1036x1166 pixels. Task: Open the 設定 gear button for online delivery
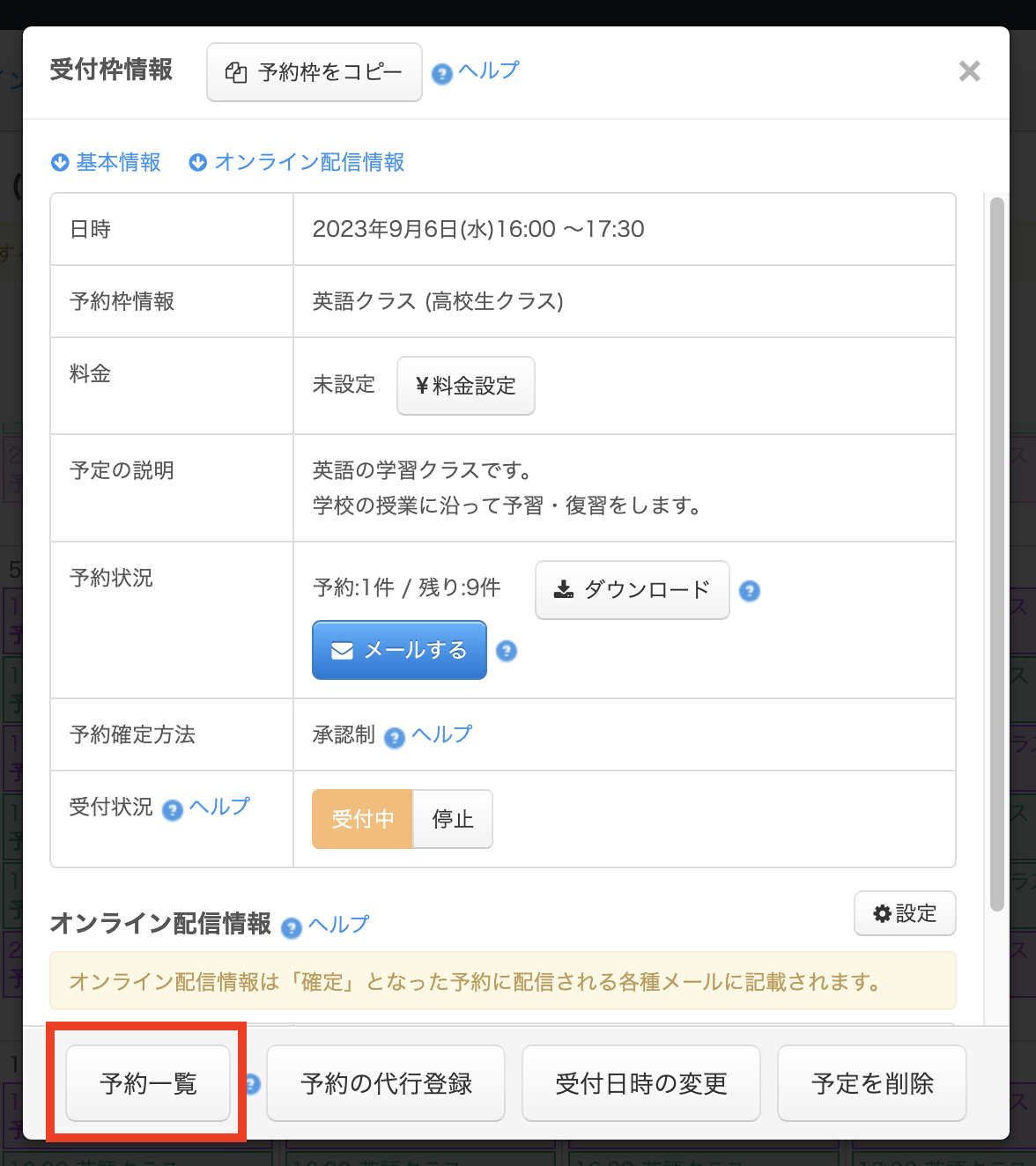click(x=905, y=913)
